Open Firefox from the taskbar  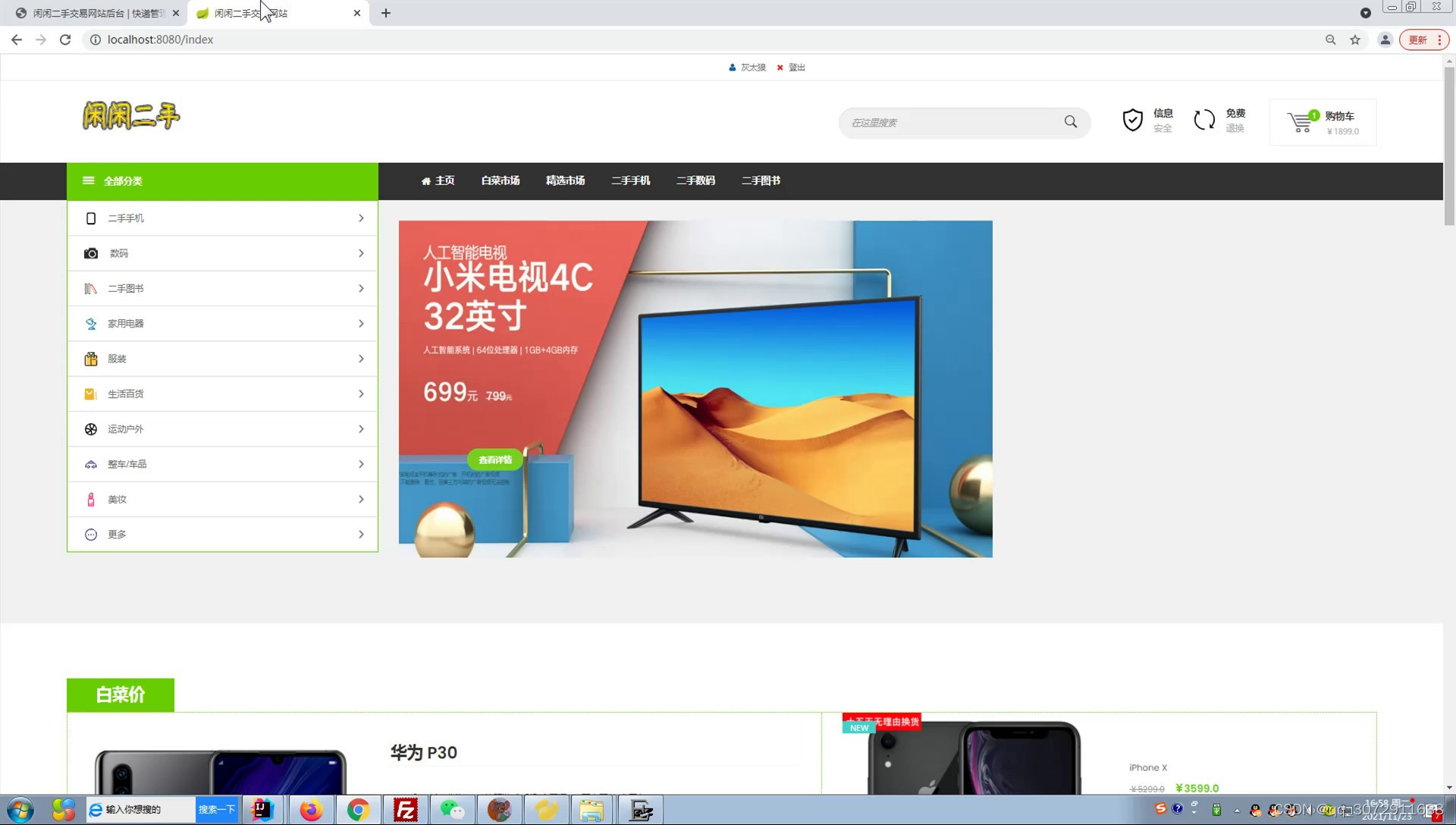310,810
